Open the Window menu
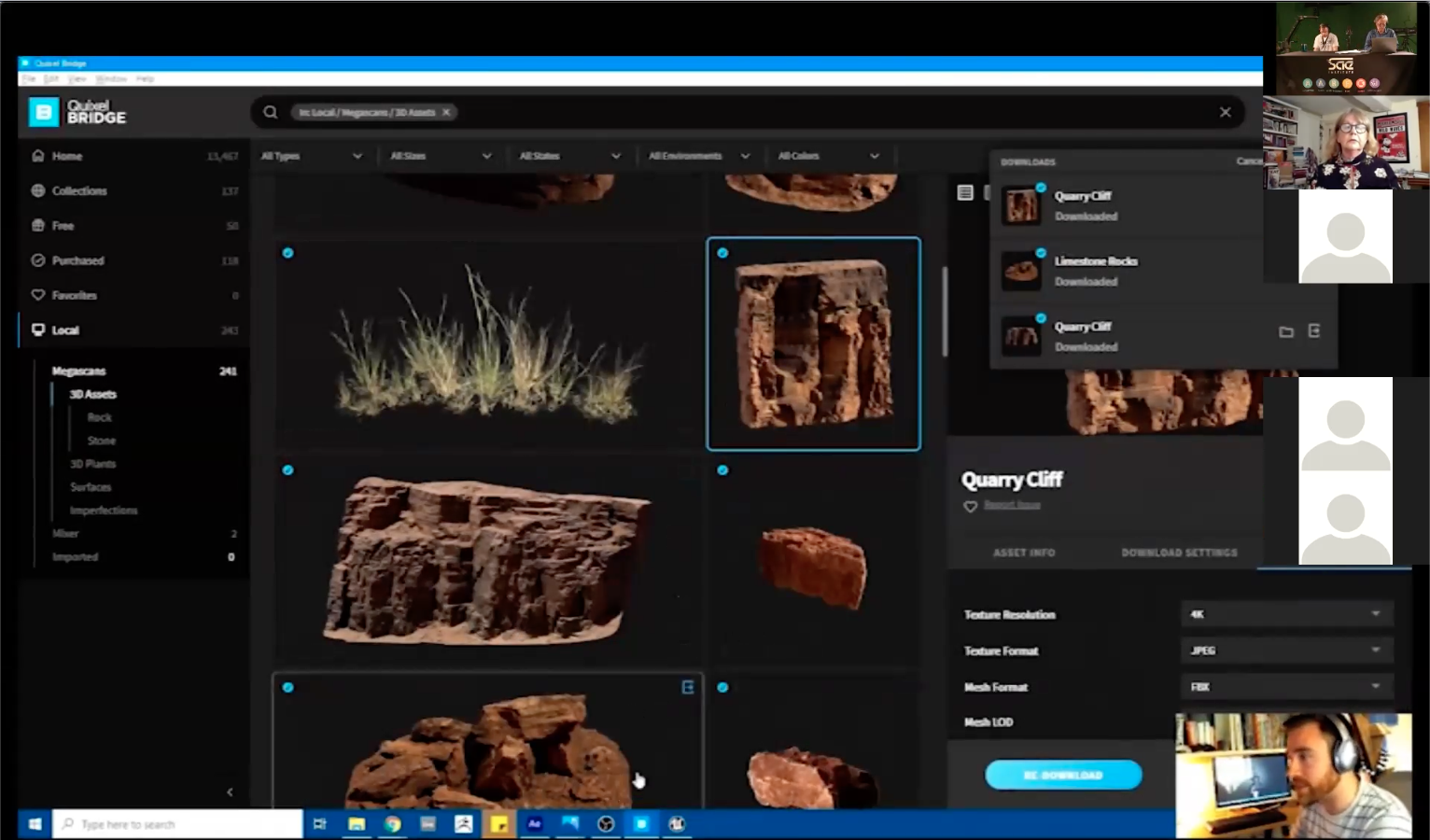The image size is (1430, 840). (x=111, y=79)
